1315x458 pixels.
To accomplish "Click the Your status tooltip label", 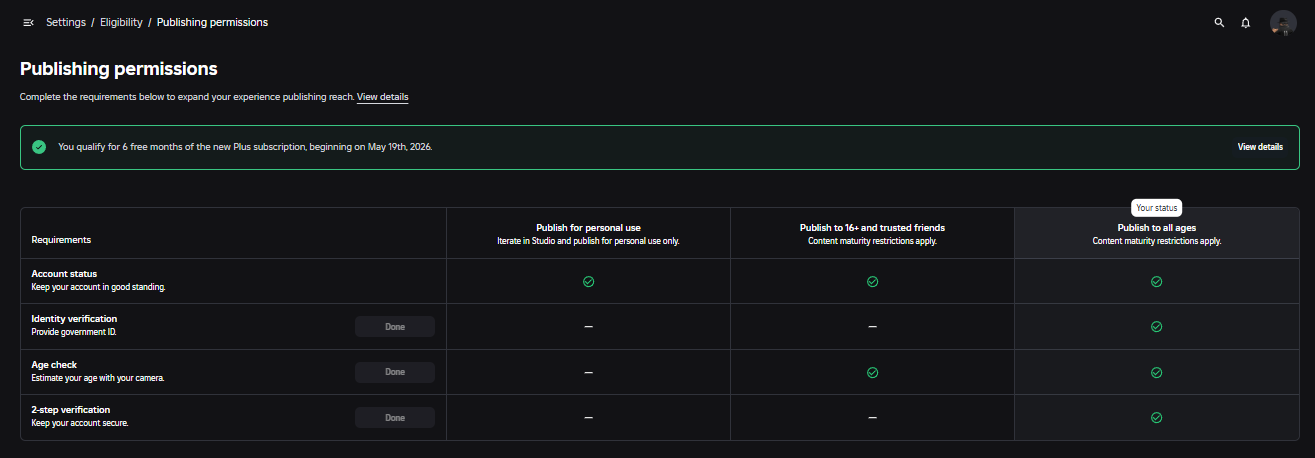I will pyautogui.click(x=1158, y=208).
